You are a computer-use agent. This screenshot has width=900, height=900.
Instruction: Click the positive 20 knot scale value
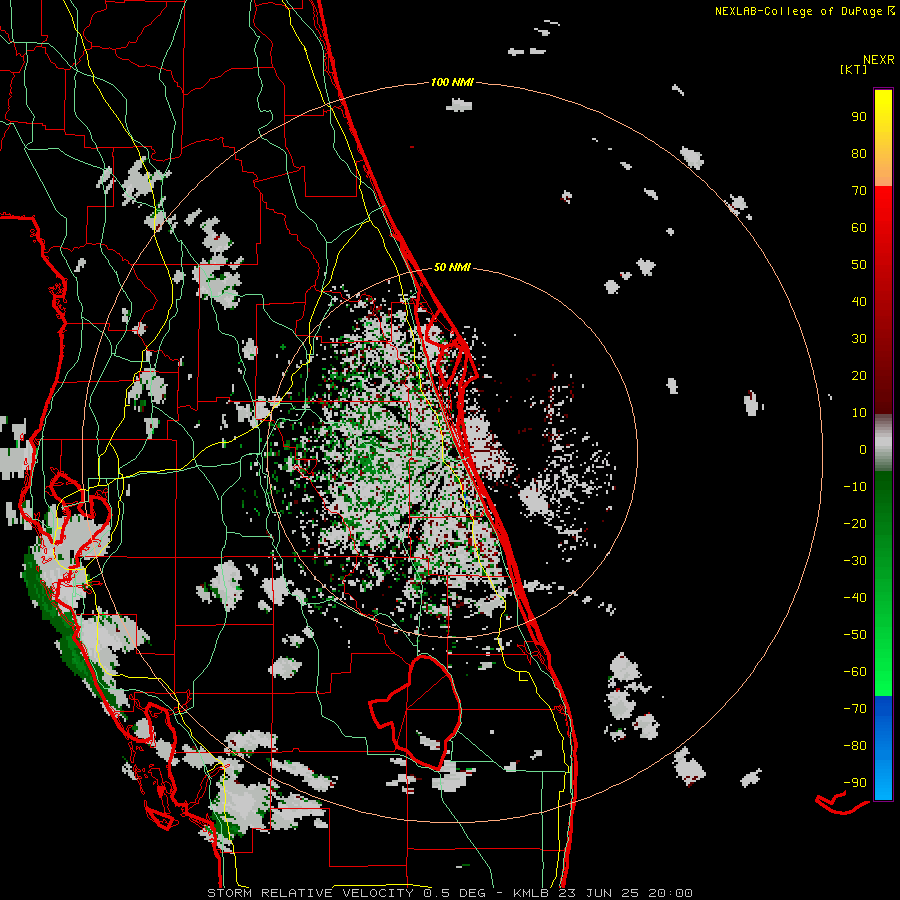(859, 376)
